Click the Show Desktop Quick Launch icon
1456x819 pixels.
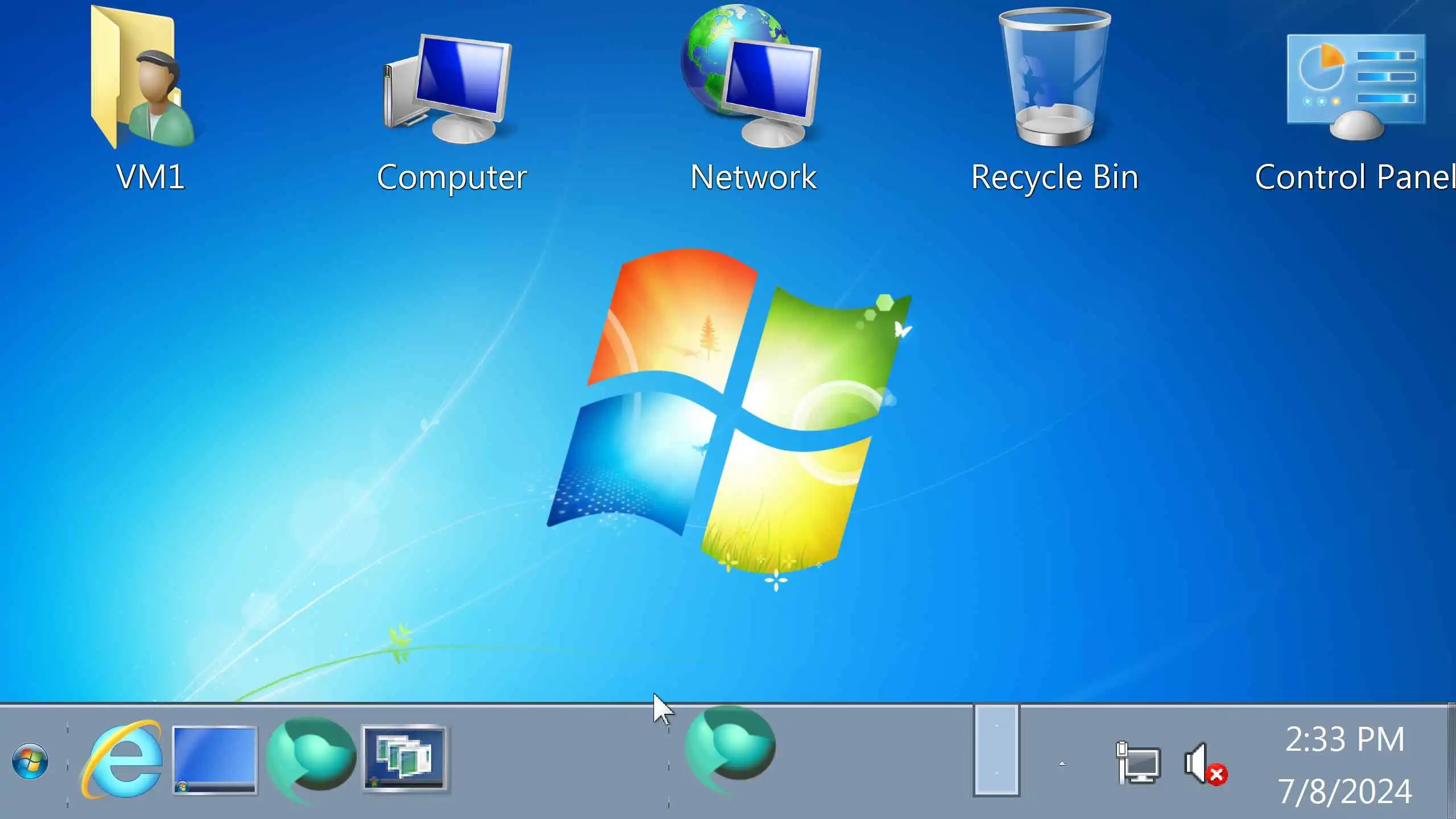click(x=214, y=759)
